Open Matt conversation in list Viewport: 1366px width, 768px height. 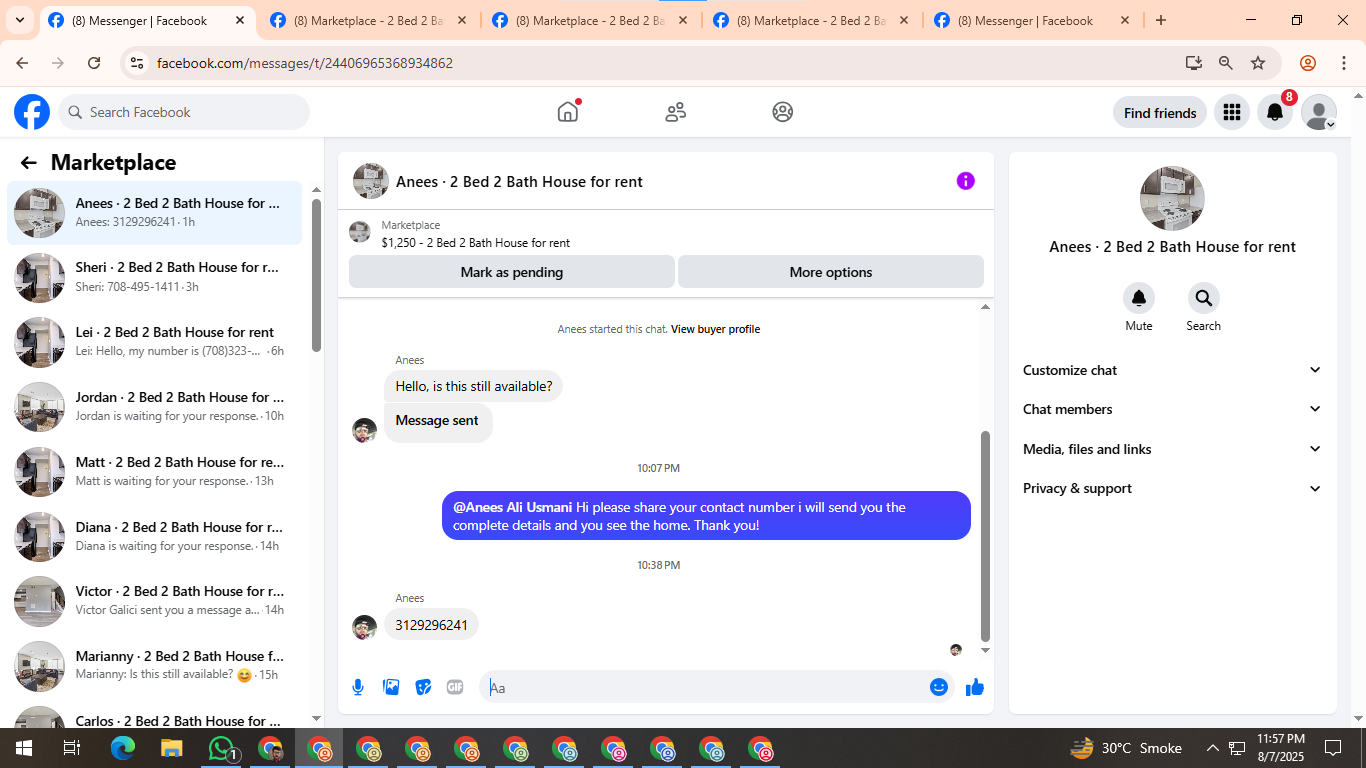point(155,472)
